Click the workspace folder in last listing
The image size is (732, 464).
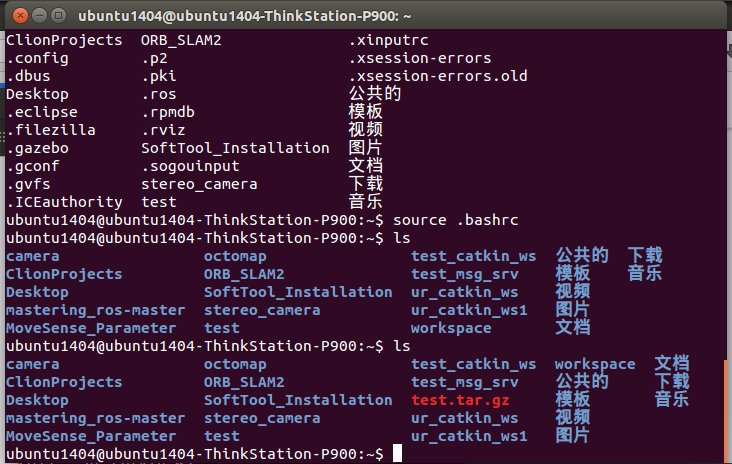[595, 364]
